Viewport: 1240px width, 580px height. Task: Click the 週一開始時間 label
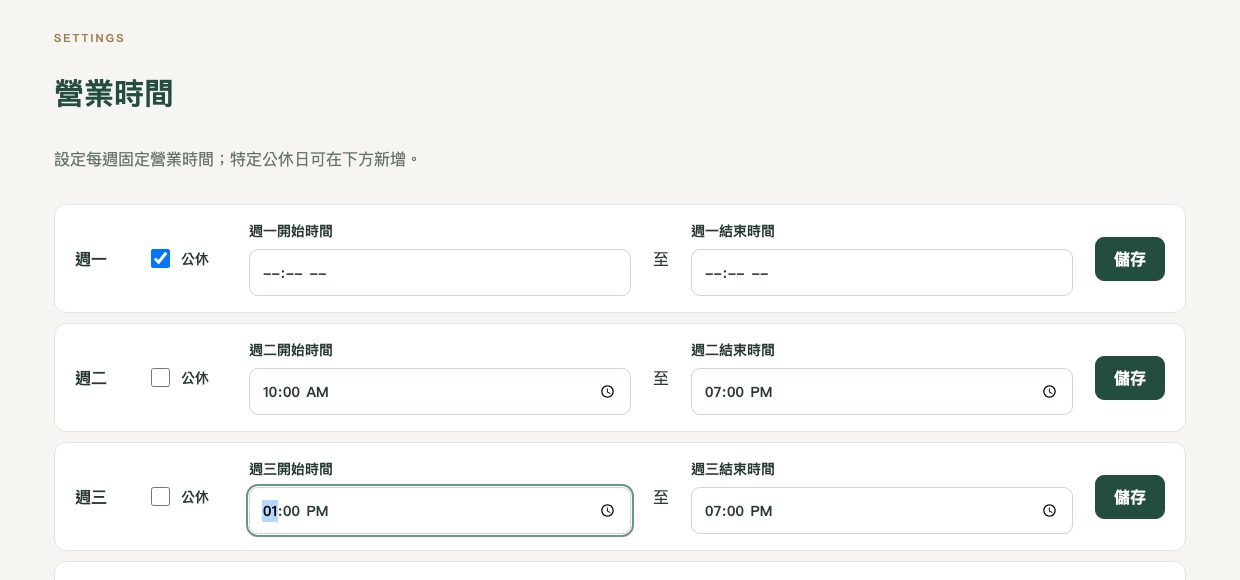pos(291,231)
